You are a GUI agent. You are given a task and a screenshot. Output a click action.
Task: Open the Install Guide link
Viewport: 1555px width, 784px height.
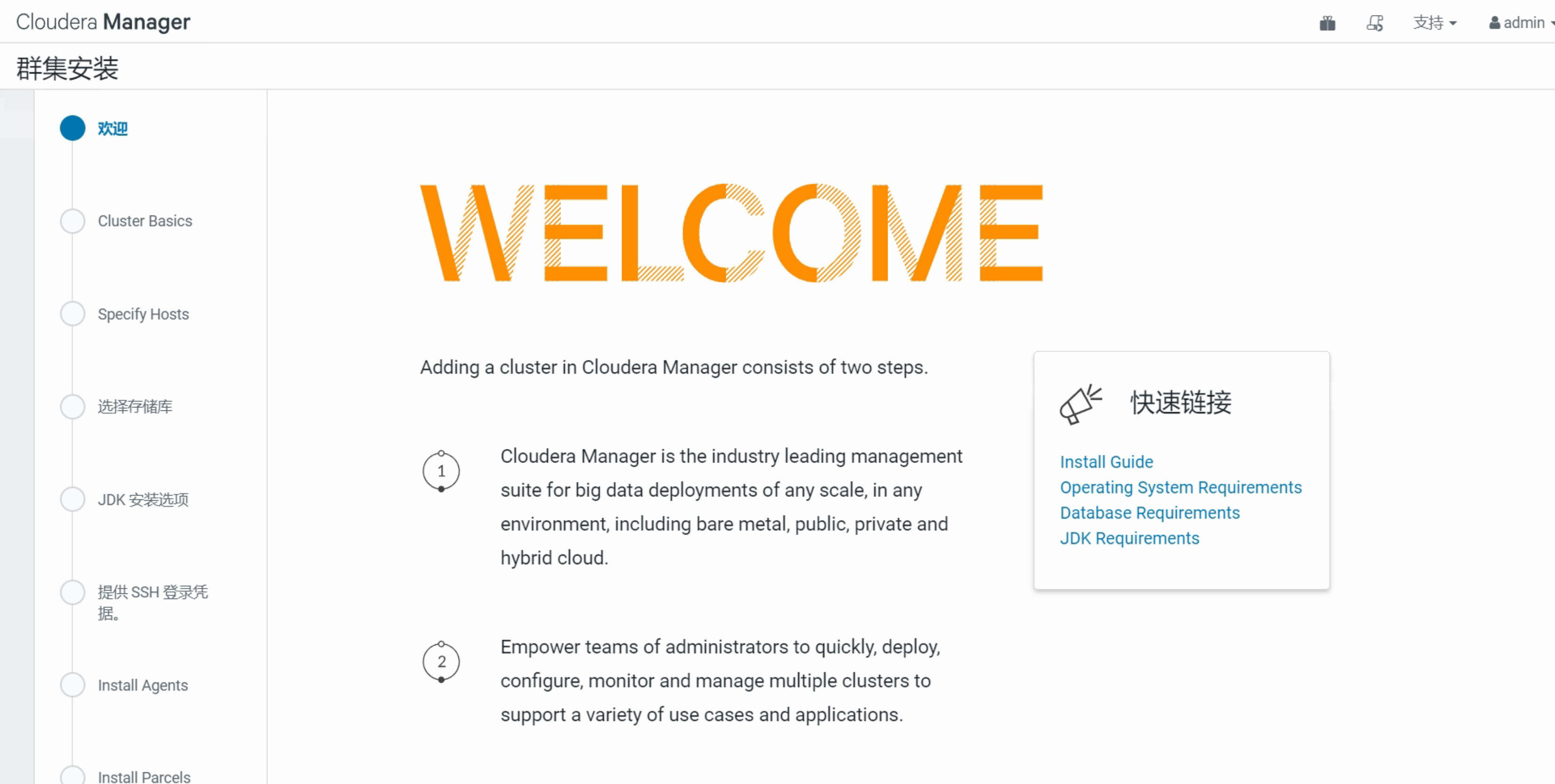pyautogui.click(x=1106, y=462)
